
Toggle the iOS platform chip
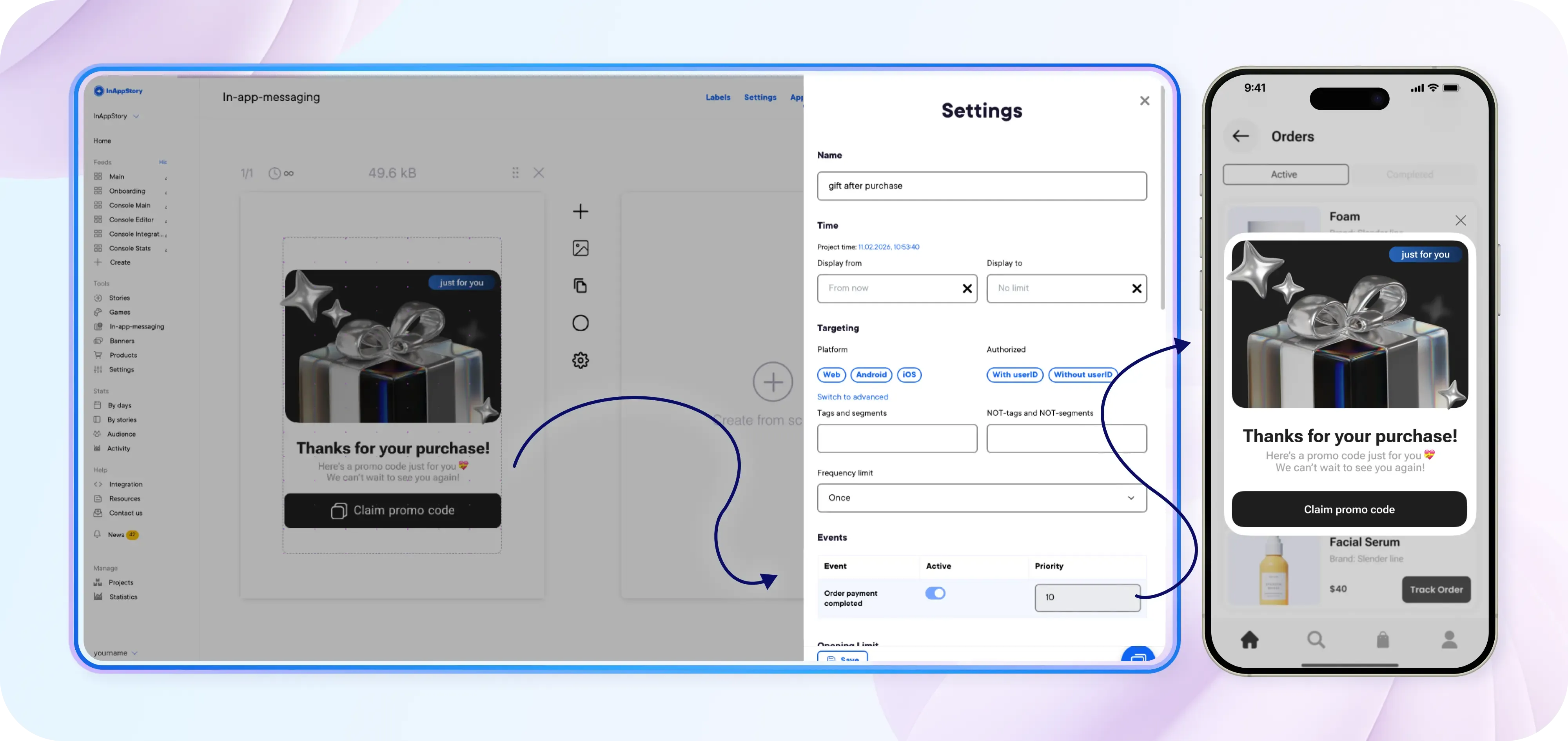(909, 375)
